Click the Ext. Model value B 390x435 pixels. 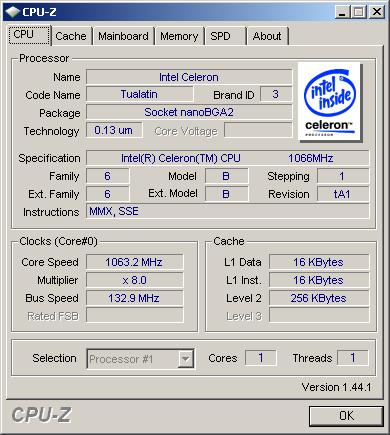226,194
